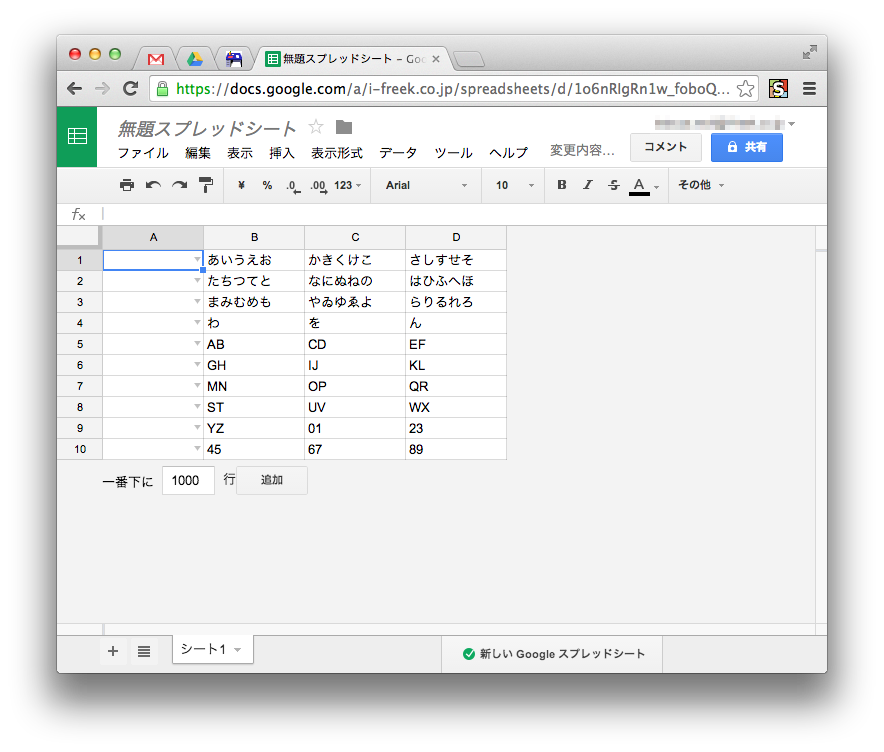Add a new sheet with the plus icon
This screenshot has width=884, height=752.
pyautogui.click(x=113, y=651)
